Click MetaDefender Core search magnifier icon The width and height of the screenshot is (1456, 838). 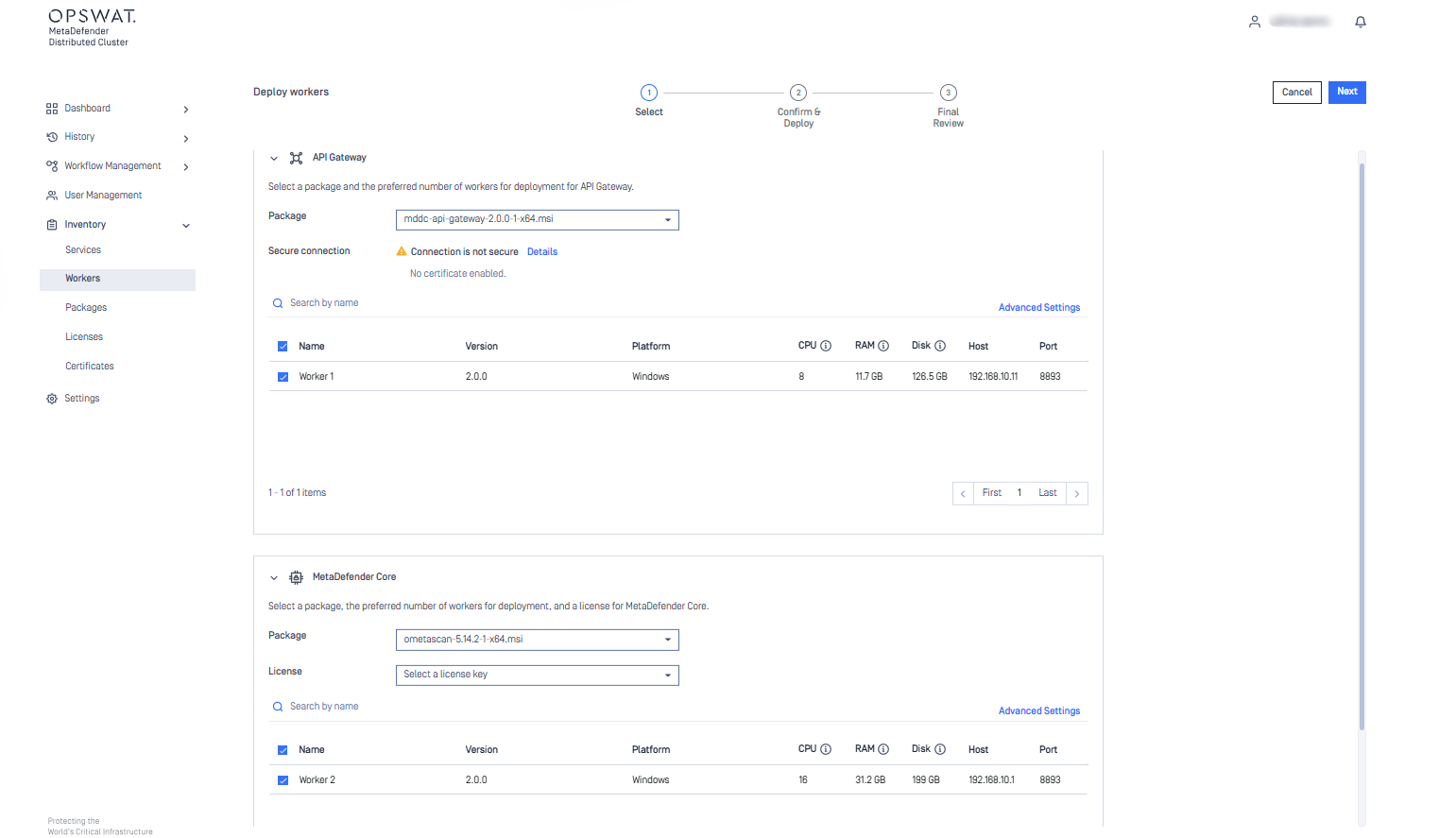tap(278, 707)
